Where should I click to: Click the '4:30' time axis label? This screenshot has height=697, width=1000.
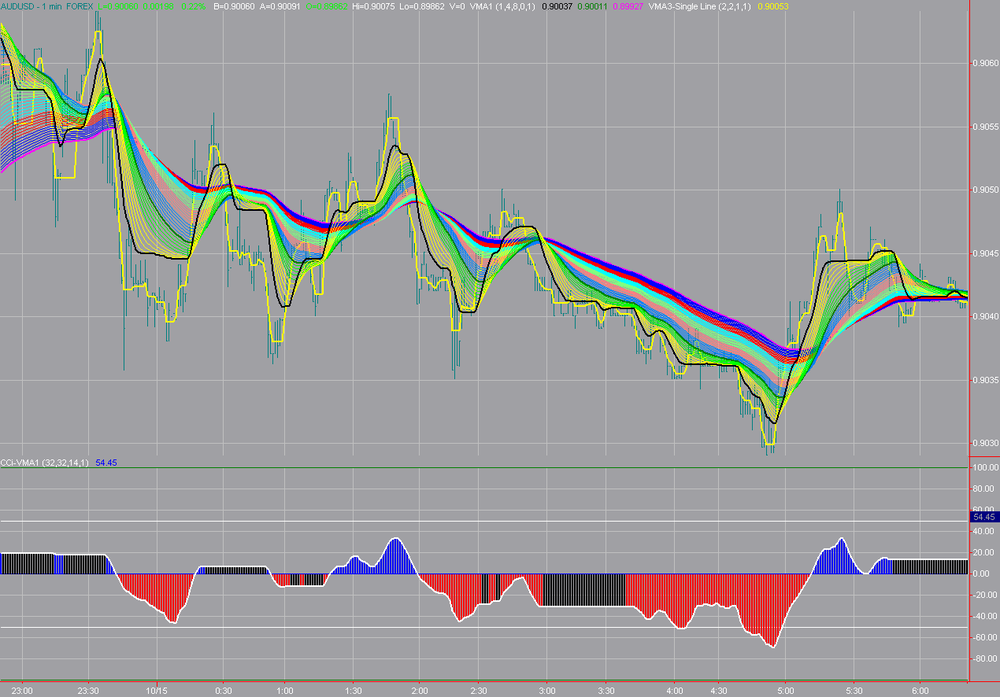(718, 691)
